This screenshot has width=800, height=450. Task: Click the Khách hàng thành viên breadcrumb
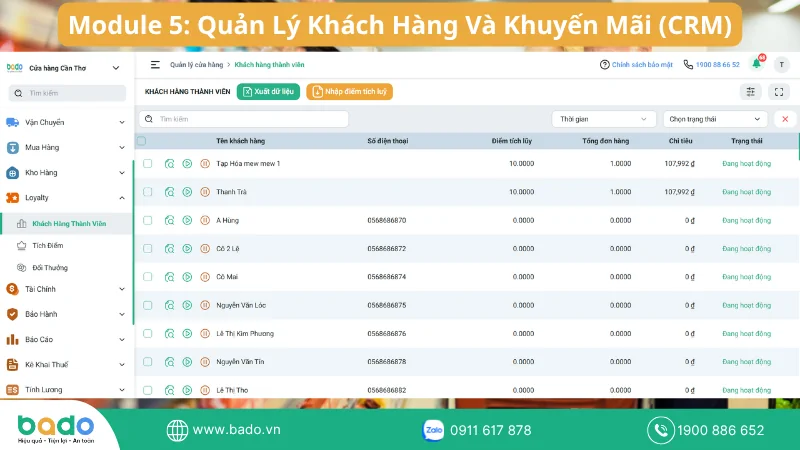(269, 65)
